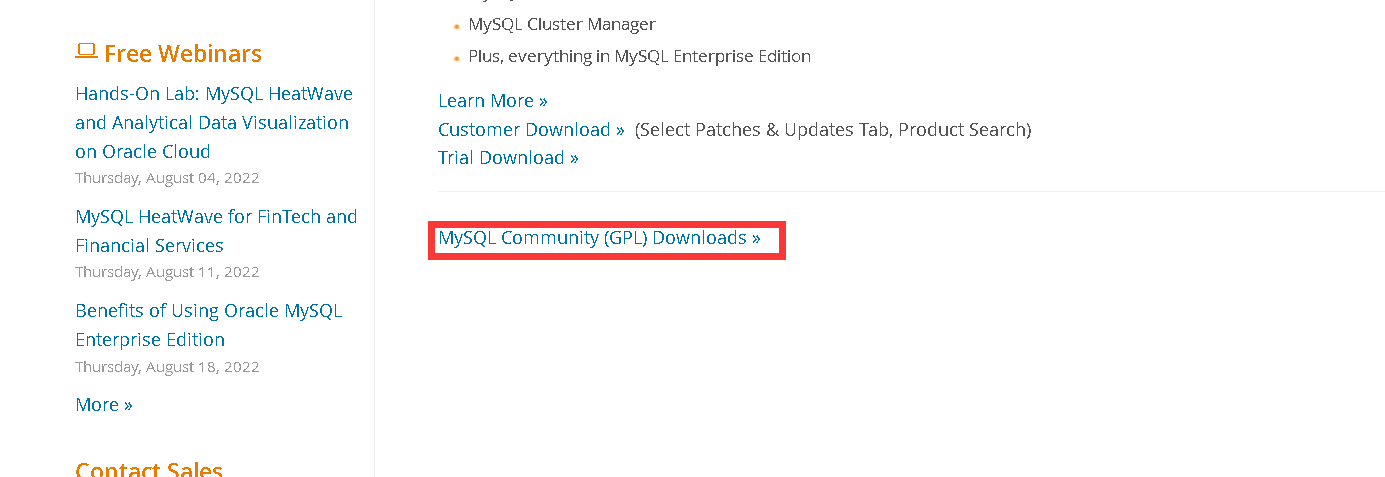Open the Customer Download link
This screenshot has height=477, width=1385.
[531, 130]
